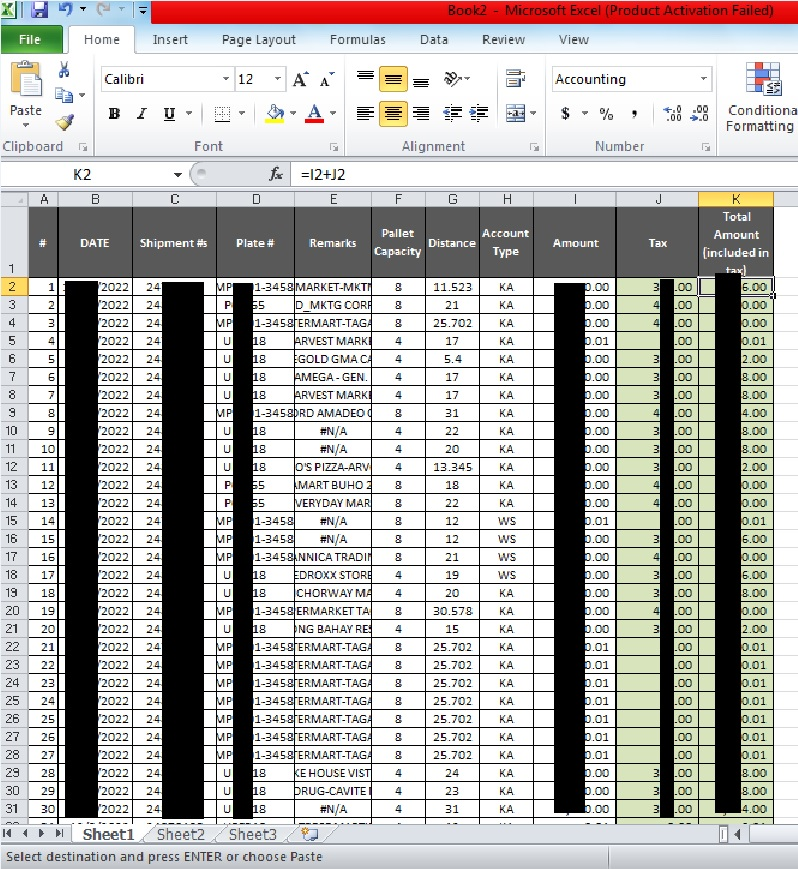This screenshot has width=798, height=869.
Task: Toggle Italic formatting
Action: (142, 114)
